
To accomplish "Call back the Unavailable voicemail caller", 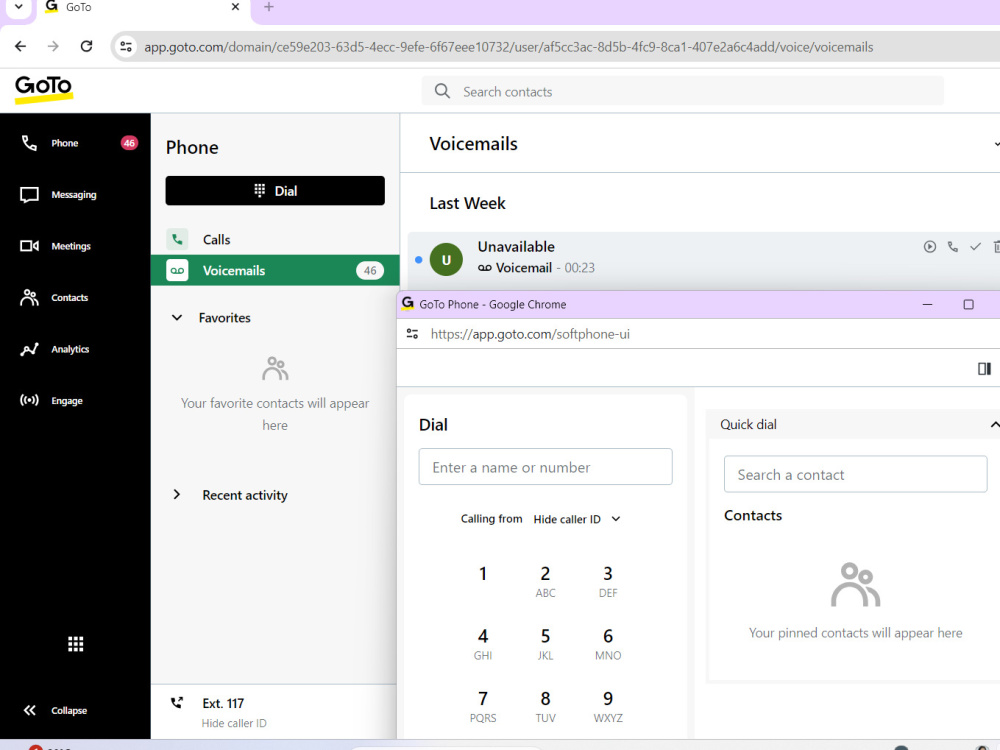I will pos(953,247).
